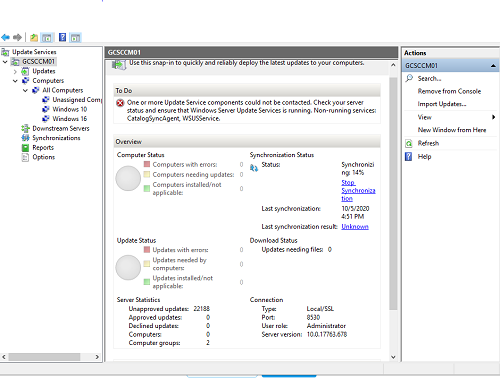Open the View submenu arrow

[x=493, y=117]
